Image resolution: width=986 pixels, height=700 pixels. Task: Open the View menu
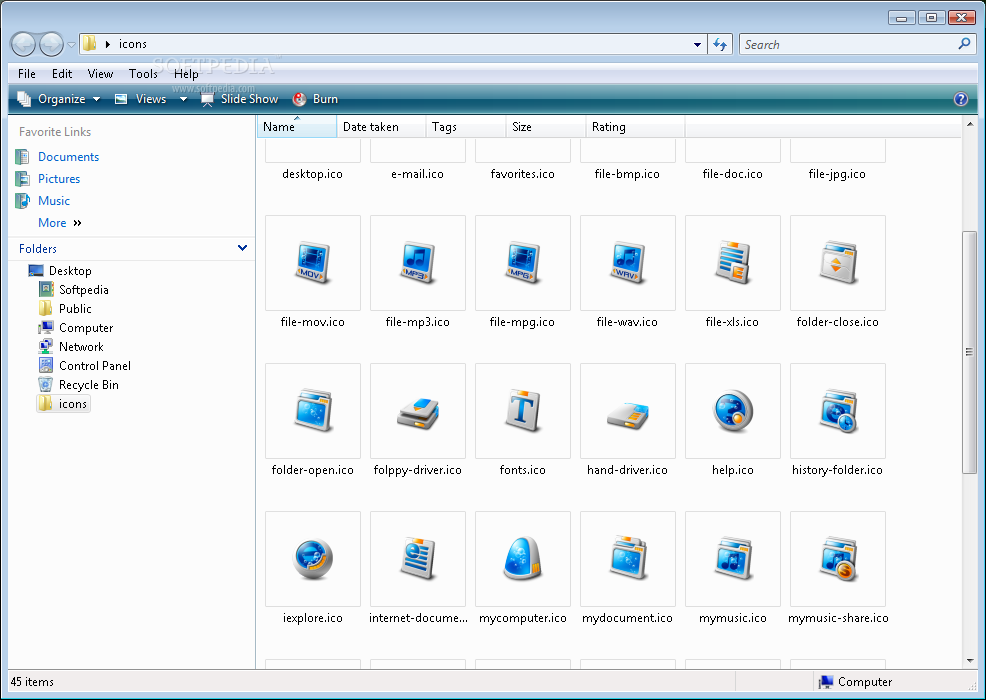click(x=100, y=74)
